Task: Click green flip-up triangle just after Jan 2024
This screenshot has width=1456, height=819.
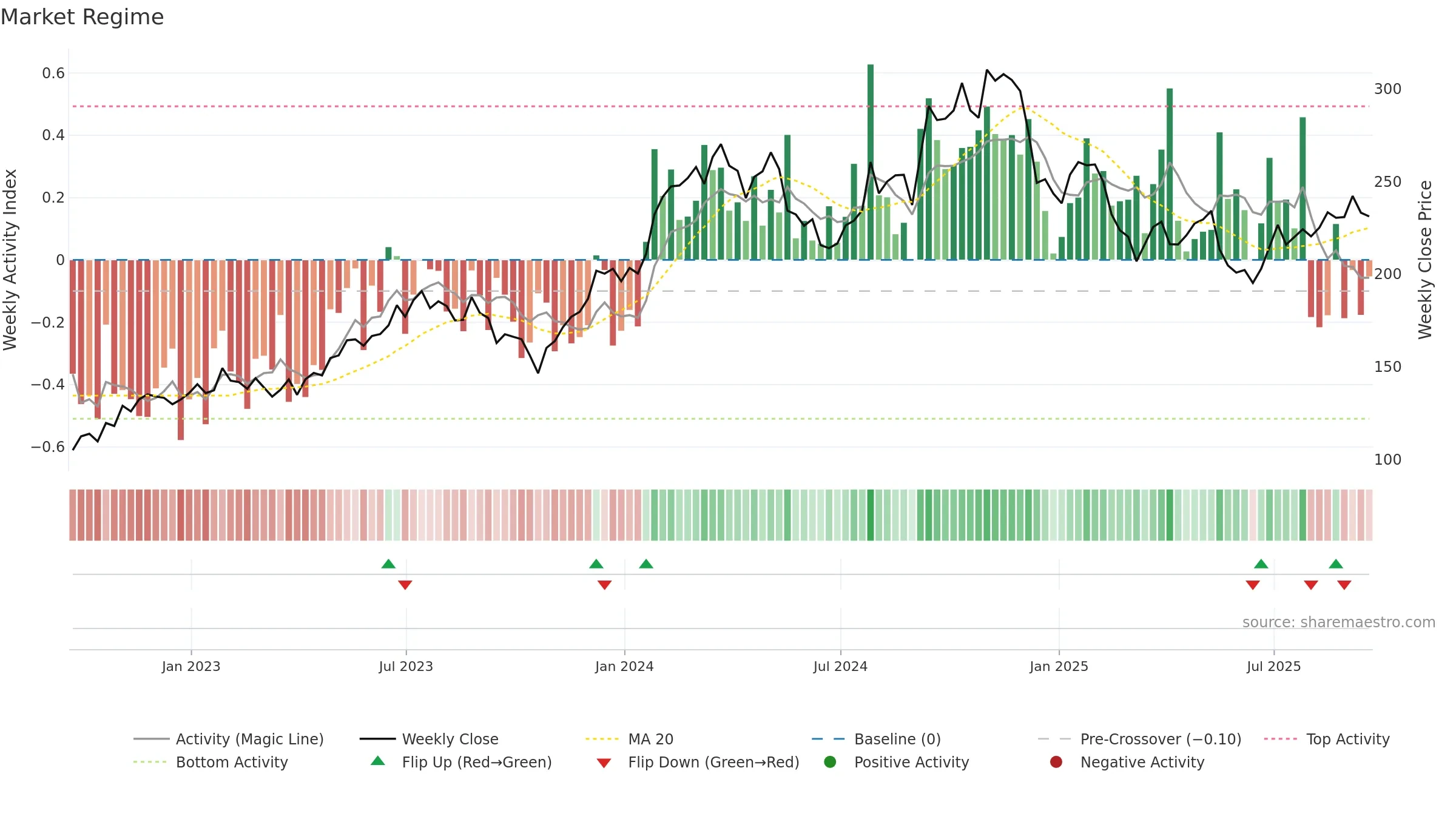Action: (646, 564)
